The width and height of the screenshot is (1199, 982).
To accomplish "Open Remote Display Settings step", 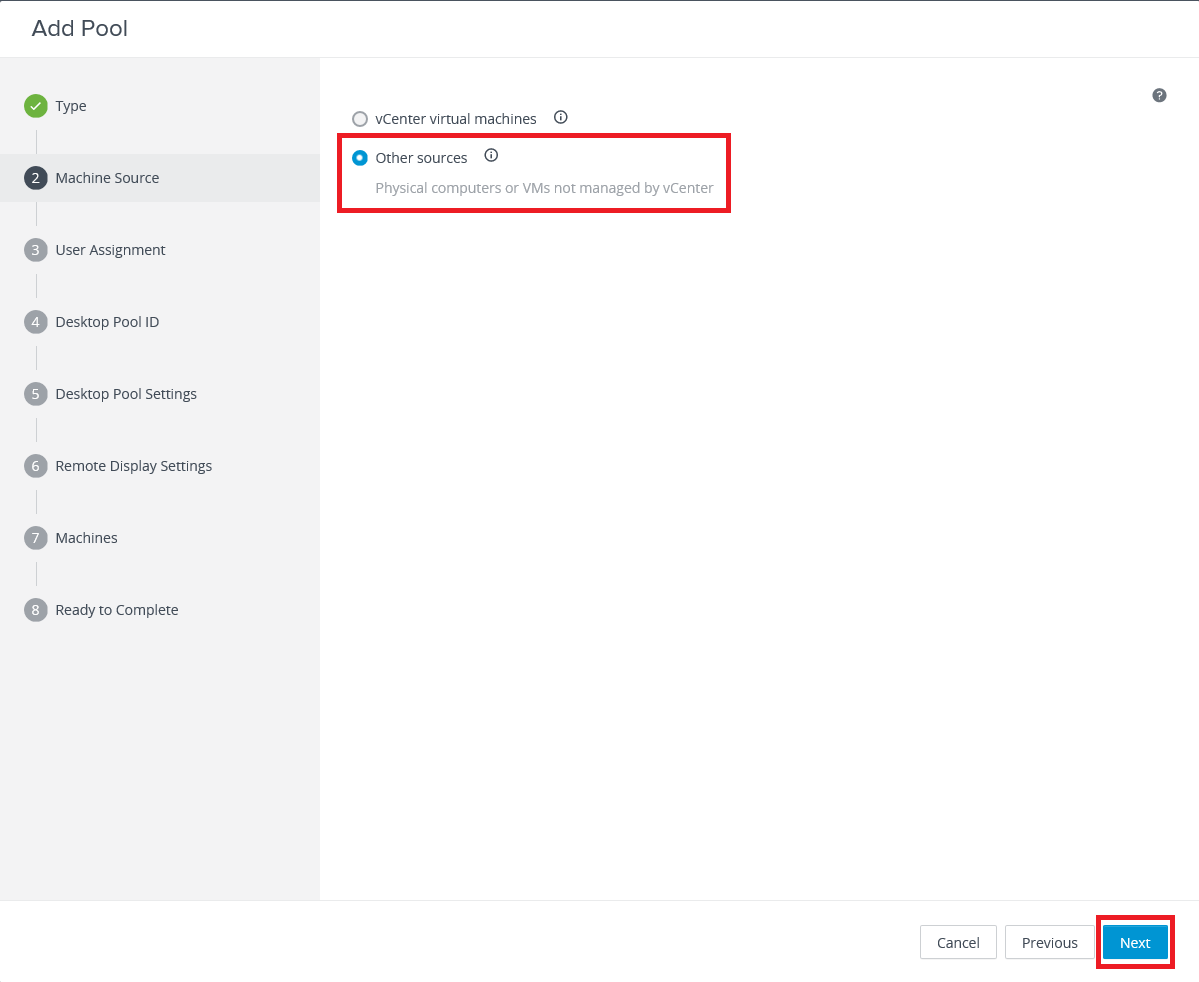I will click(x=134, y=466).
